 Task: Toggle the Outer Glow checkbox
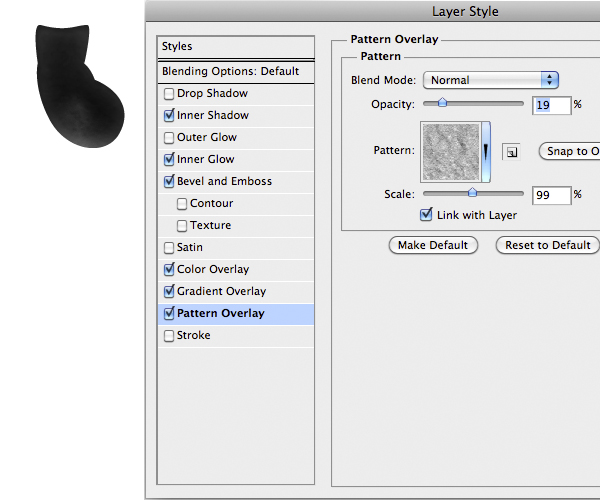168,138
